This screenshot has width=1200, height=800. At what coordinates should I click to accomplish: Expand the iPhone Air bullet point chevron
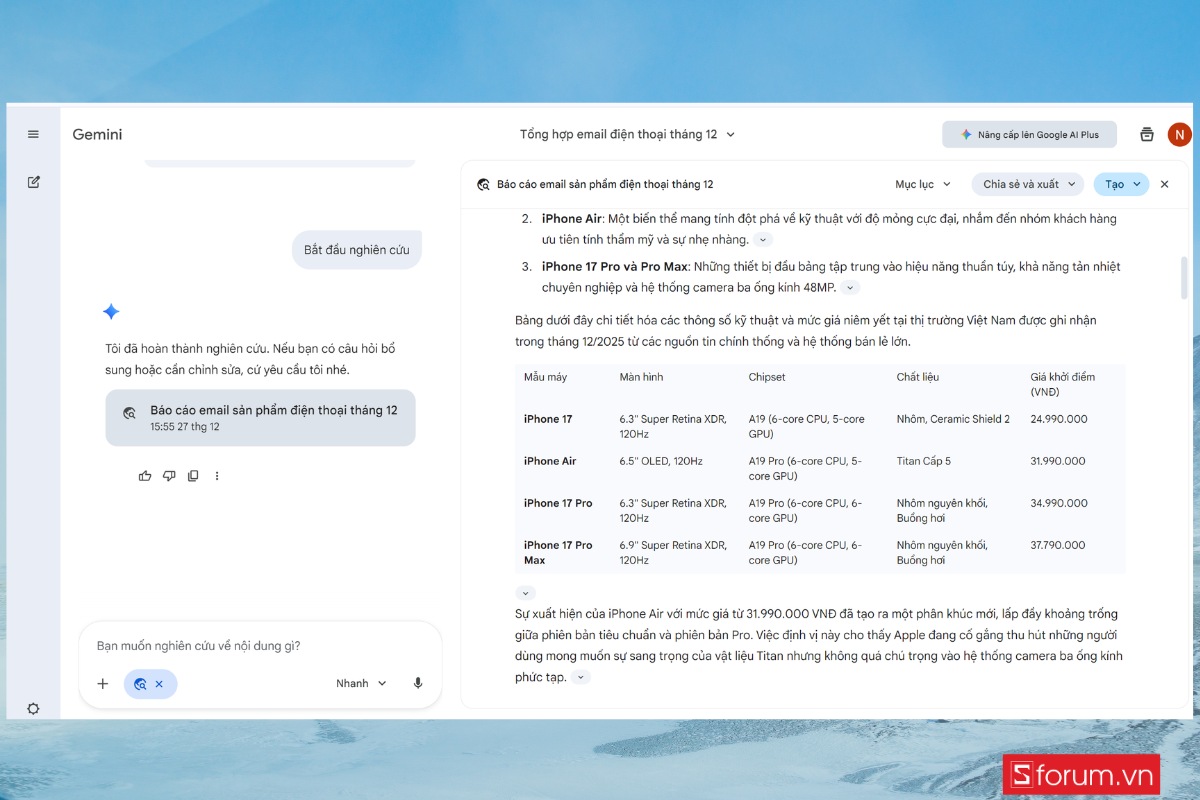(762, 239)
